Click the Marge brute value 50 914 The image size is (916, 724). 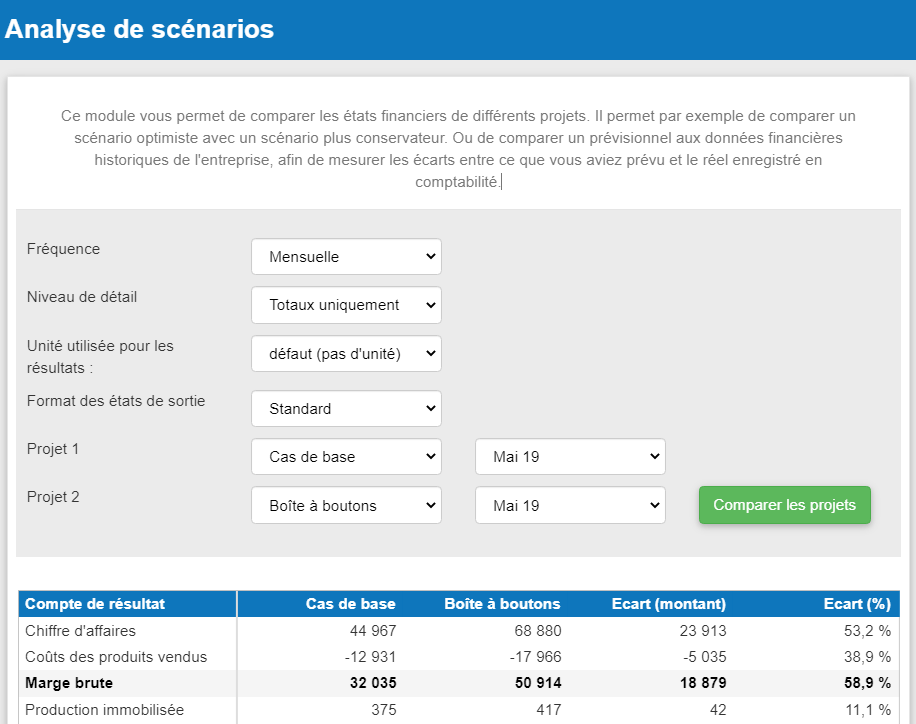(537, 683)
